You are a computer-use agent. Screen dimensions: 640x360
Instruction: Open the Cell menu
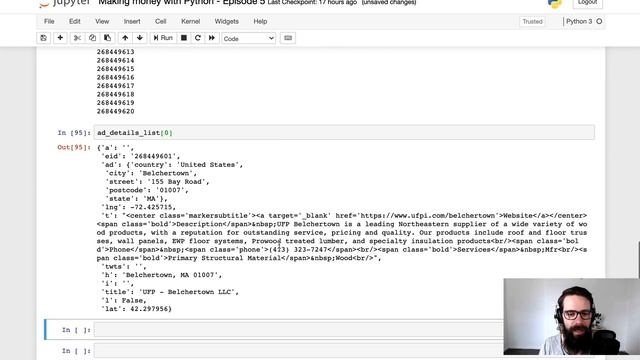(x=160, y=21)
